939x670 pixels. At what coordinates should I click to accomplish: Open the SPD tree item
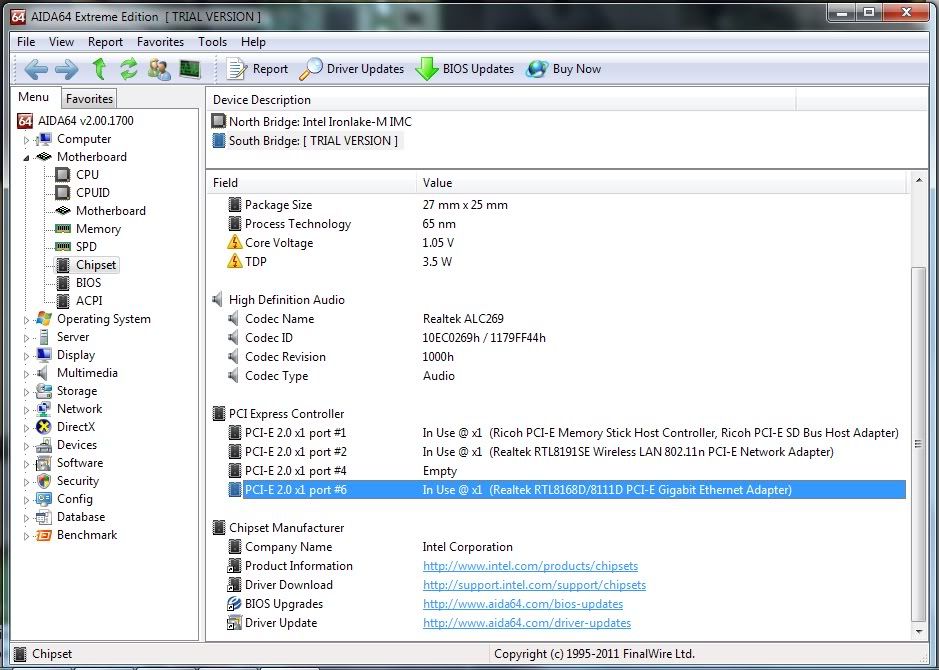[86, 247]
